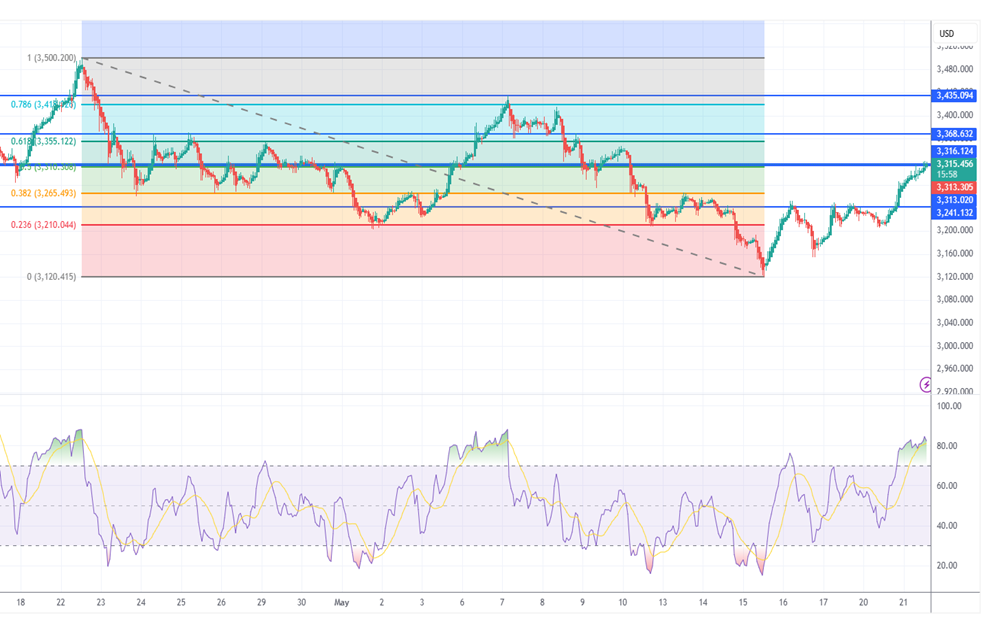
Task: Click the red Fibonacci zone color area
Action: (x=423, y=251)
